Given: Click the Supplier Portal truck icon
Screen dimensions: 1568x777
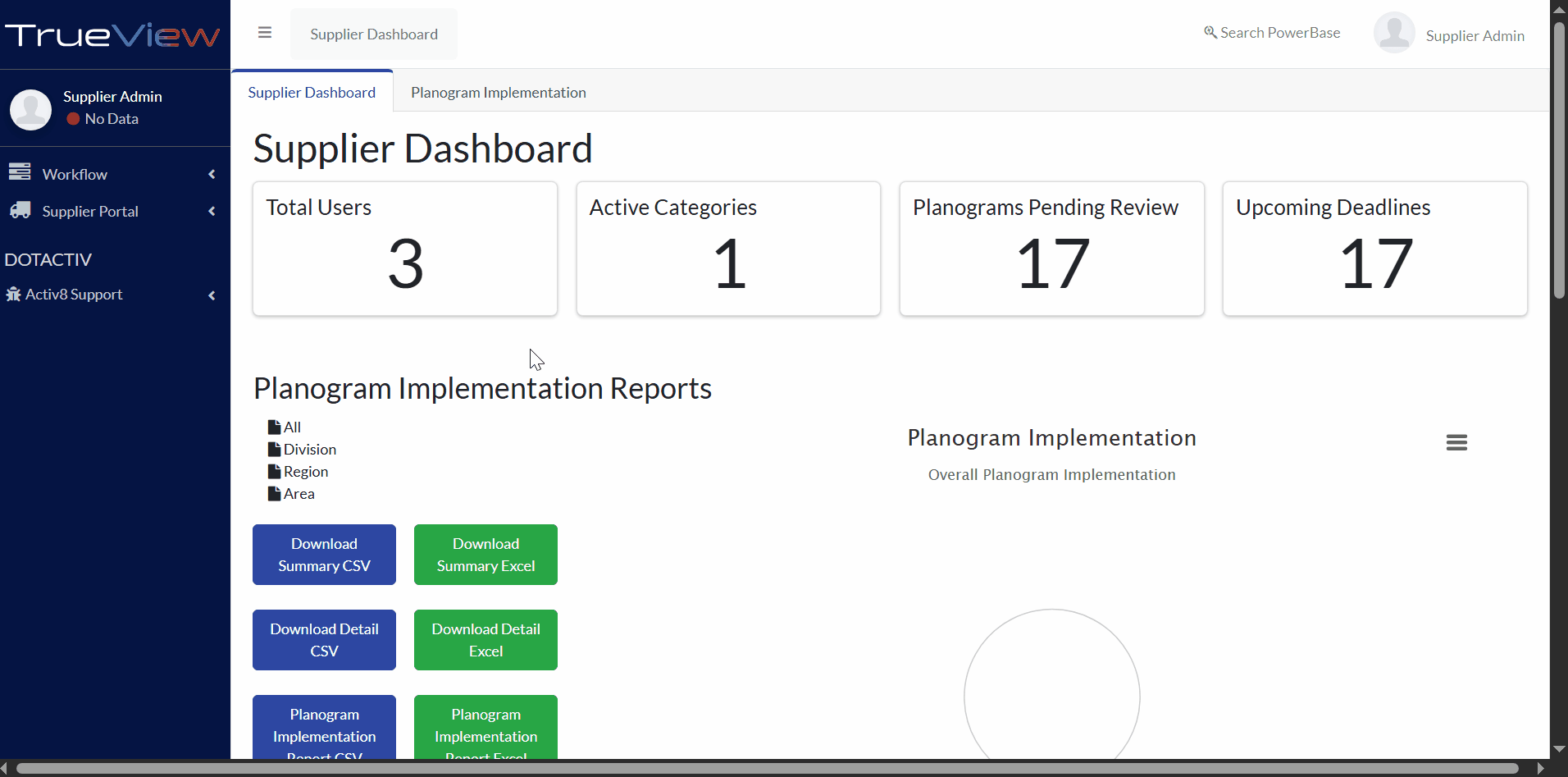Looking at the screenshot, I should click(x=20, y=210).
